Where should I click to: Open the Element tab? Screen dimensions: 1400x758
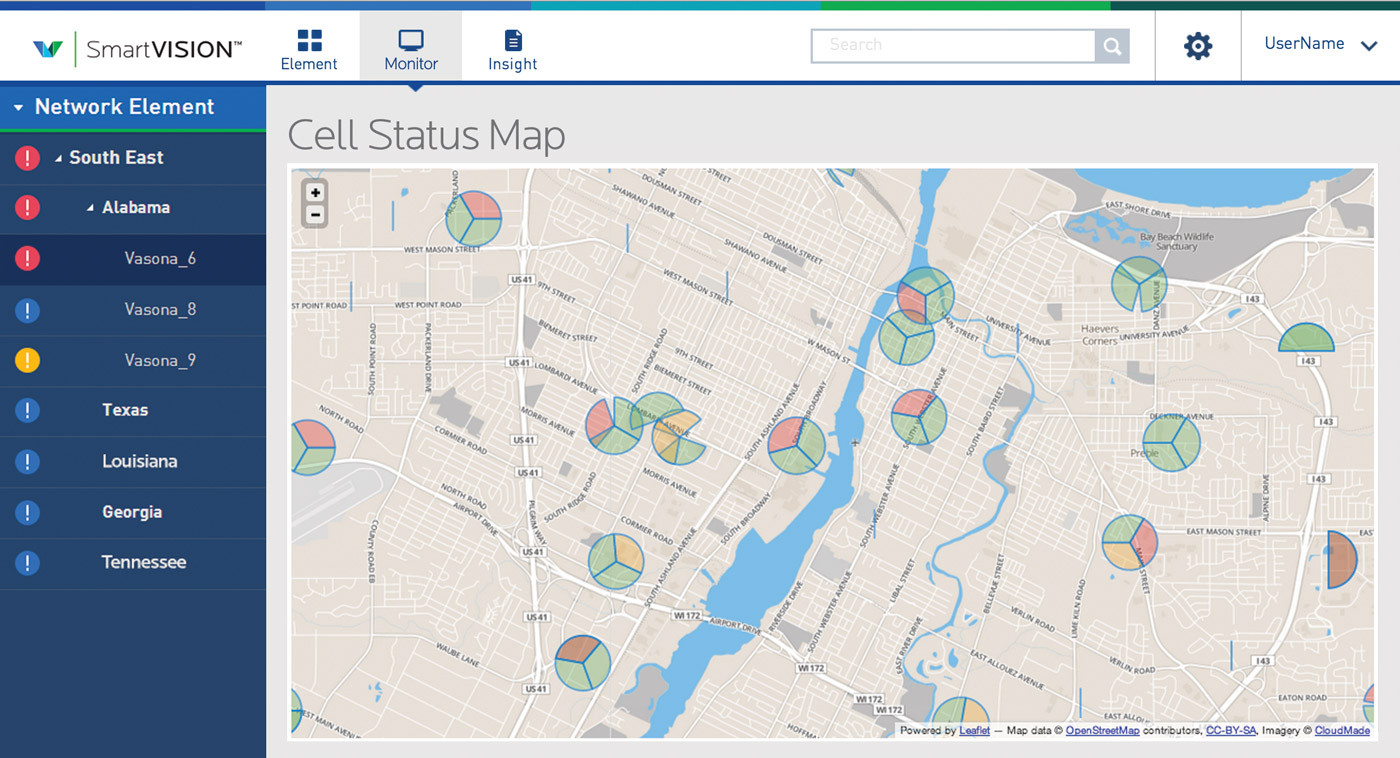click(x=309, y=50)
